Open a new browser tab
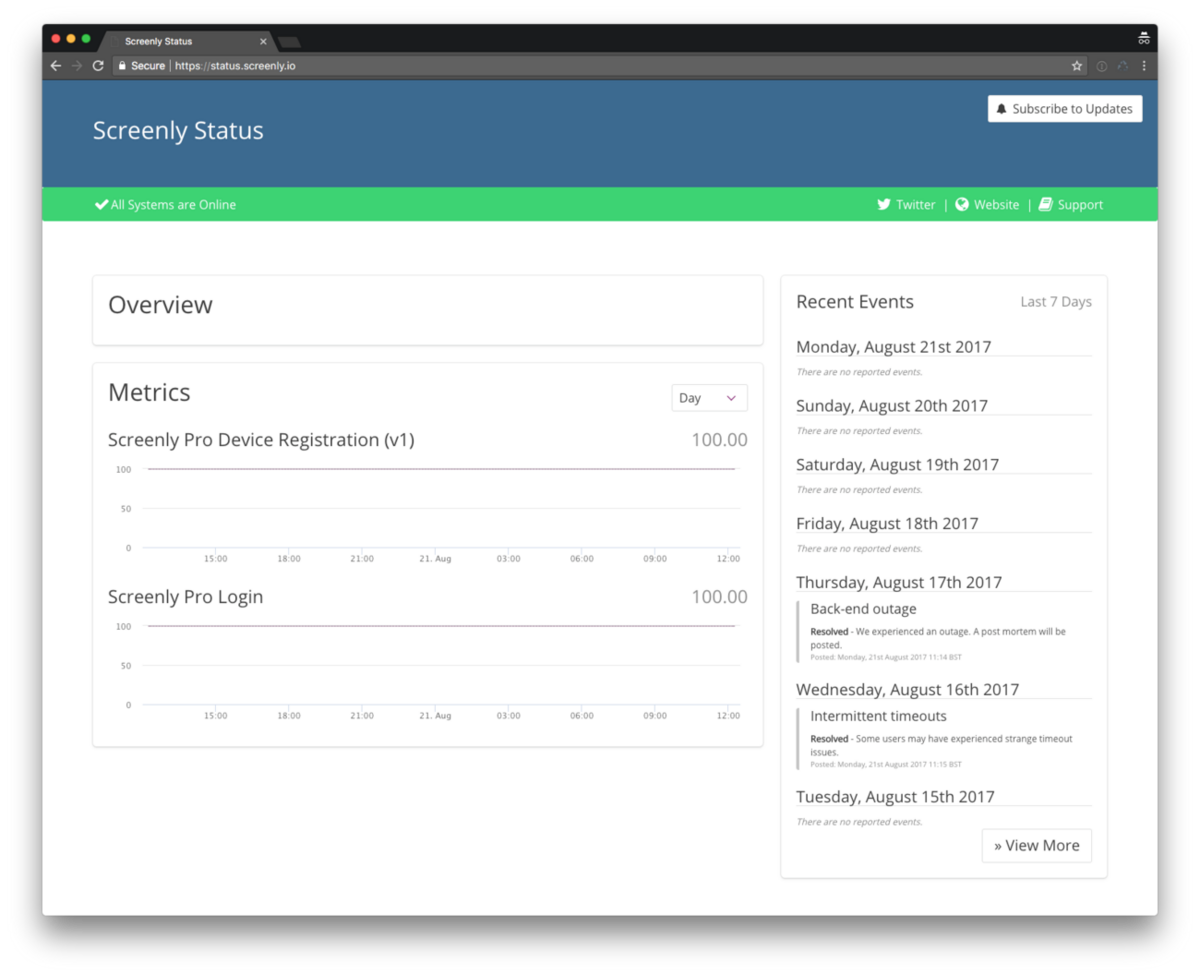The image size is (1200, 976). click(x=289, y=42)
